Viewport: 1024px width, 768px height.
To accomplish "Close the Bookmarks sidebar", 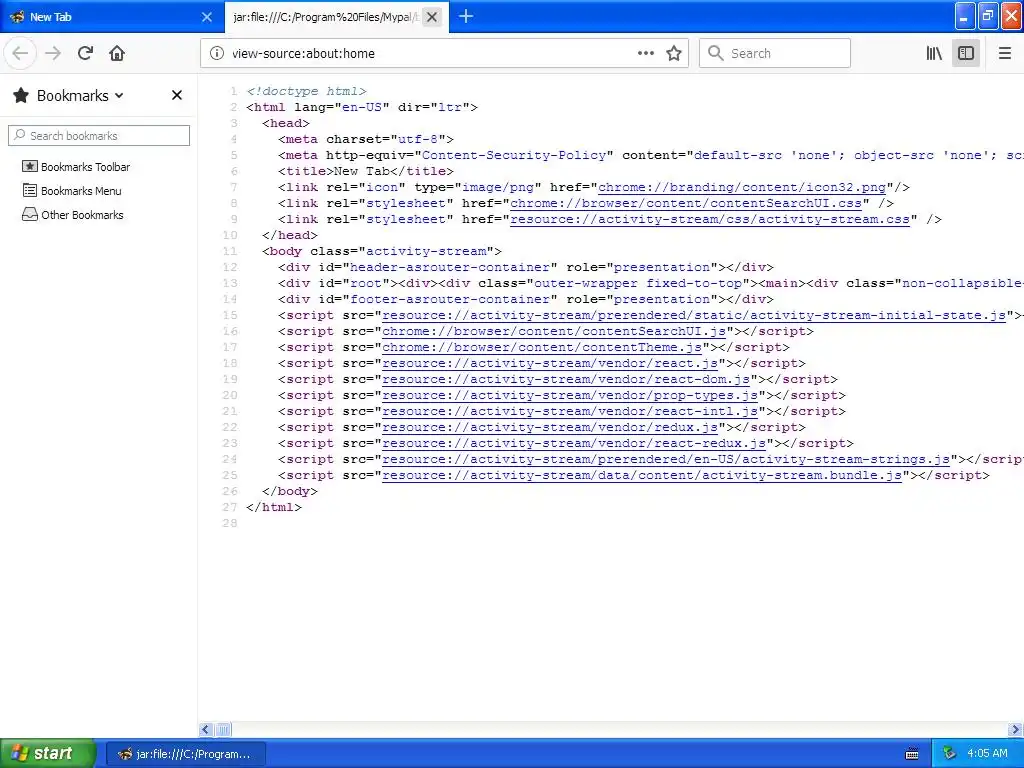I will coord(176,95).
